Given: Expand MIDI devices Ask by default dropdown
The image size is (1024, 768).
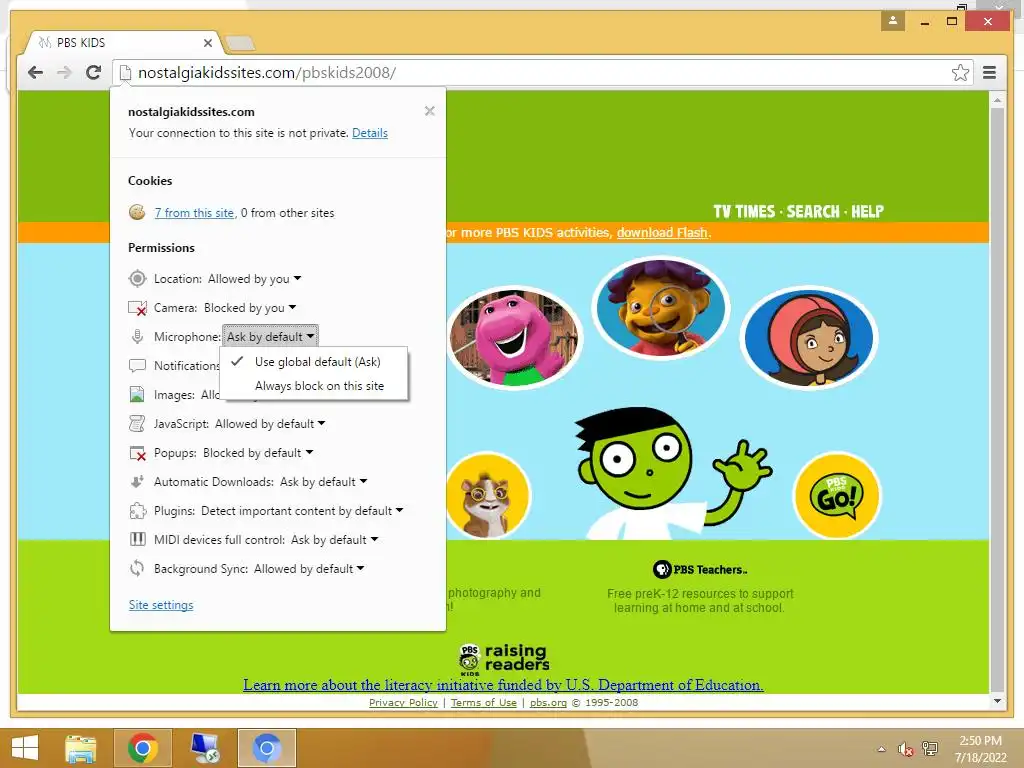Looking at the screenshot, I should 334,539.
